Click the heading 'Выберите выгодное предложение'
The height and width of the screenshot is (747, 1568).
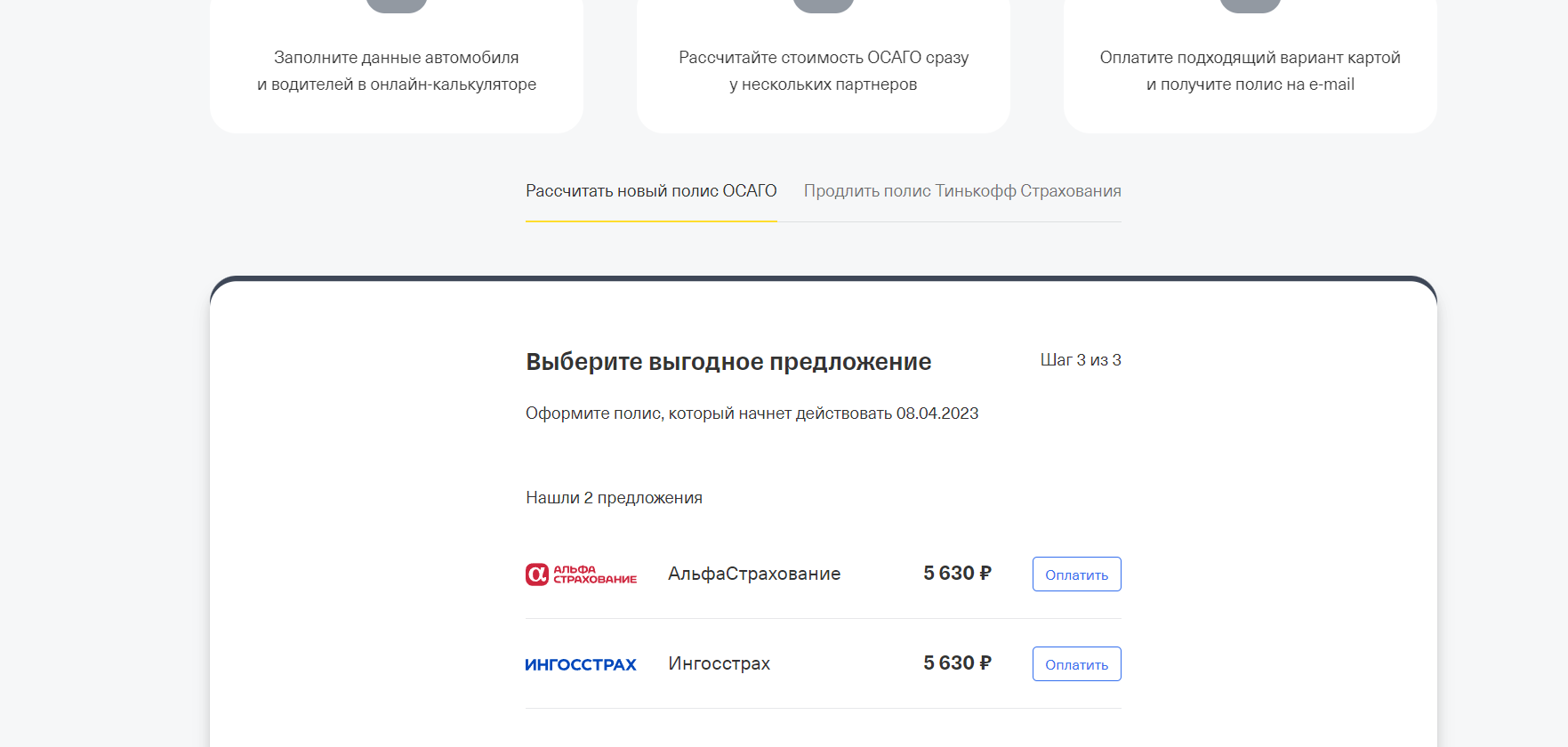point(728,362)
